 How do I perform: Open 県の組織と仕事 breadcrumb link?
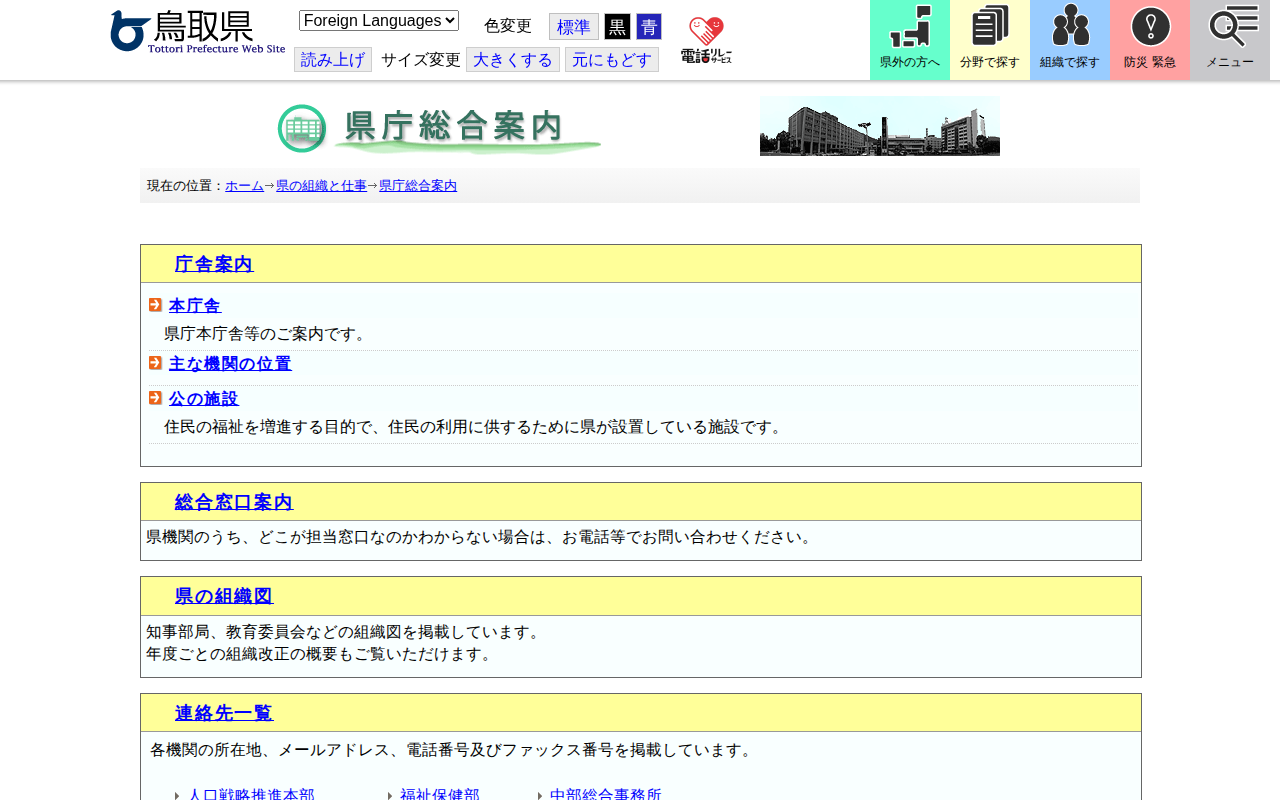(321, 186)
